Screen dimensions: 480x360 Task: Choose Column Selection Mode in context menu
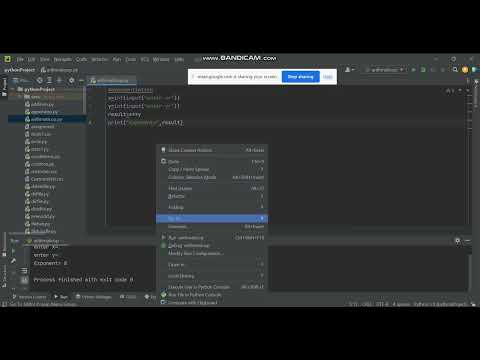pos(212,177)
